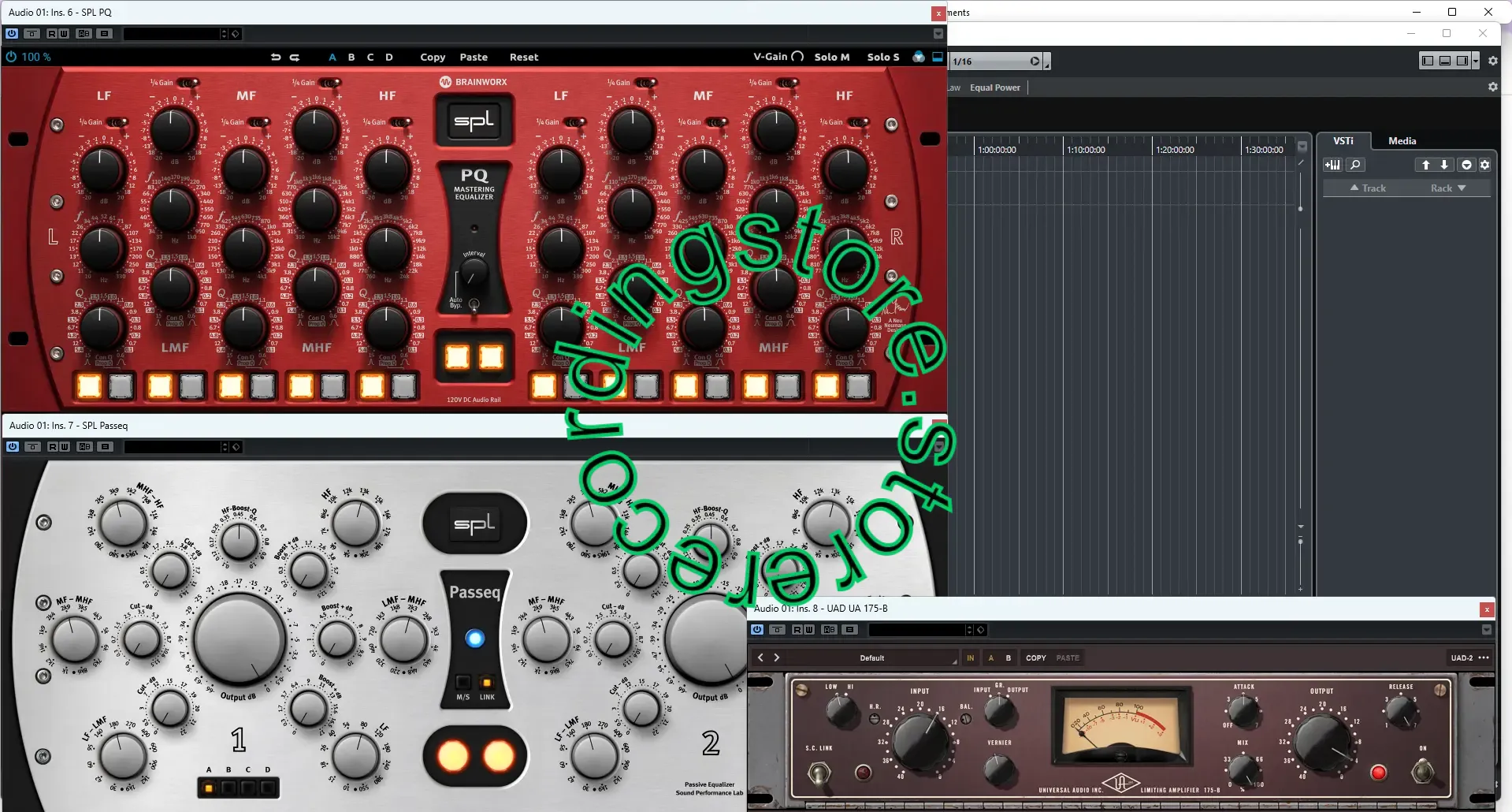Select setting C in SPL PQ toolbar
Image resolution: width=1512 pixels, height=812 pixels.
coord(370,57)
